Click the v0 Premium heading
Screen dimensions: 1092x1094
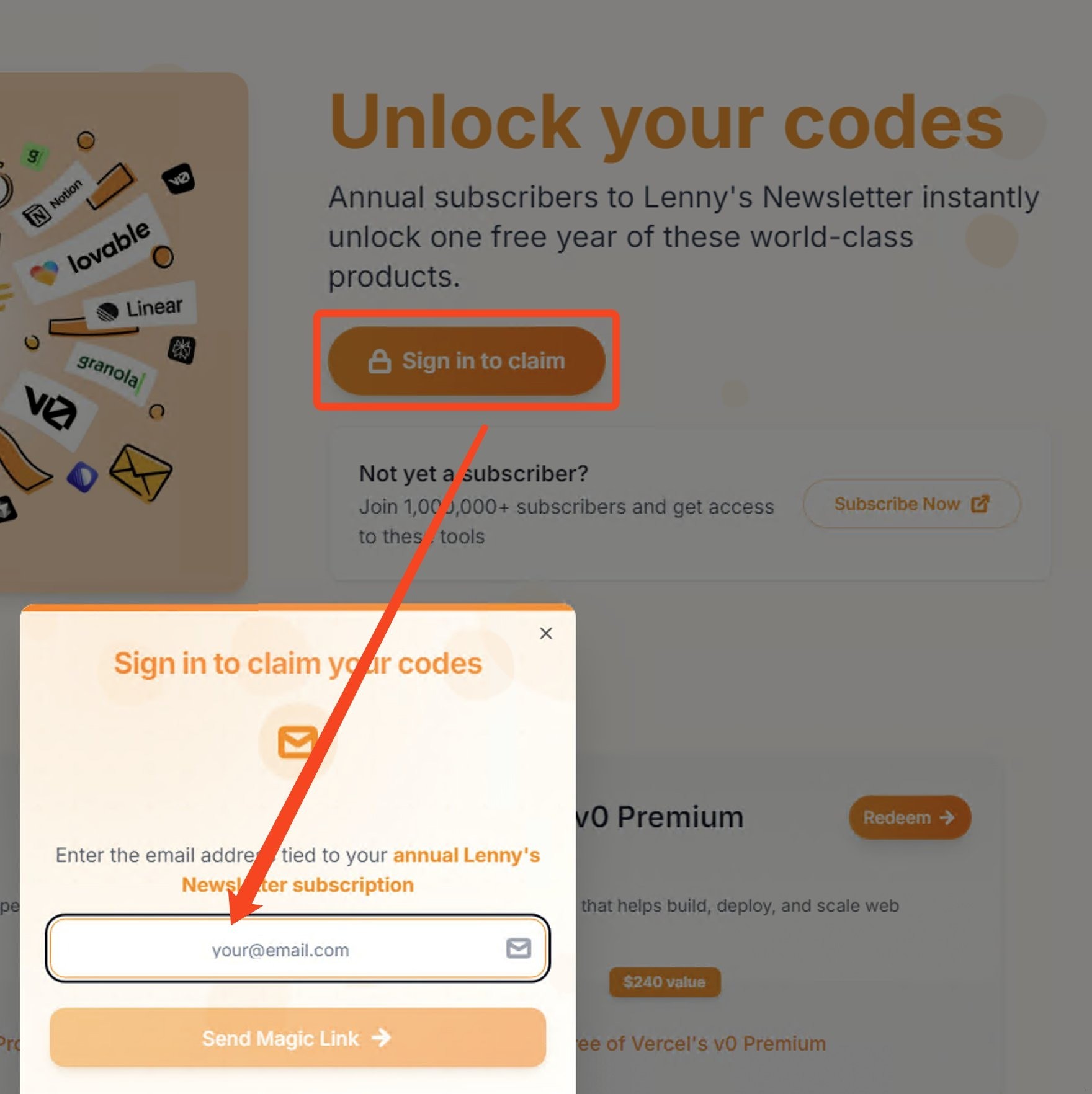tap(660, 817)
